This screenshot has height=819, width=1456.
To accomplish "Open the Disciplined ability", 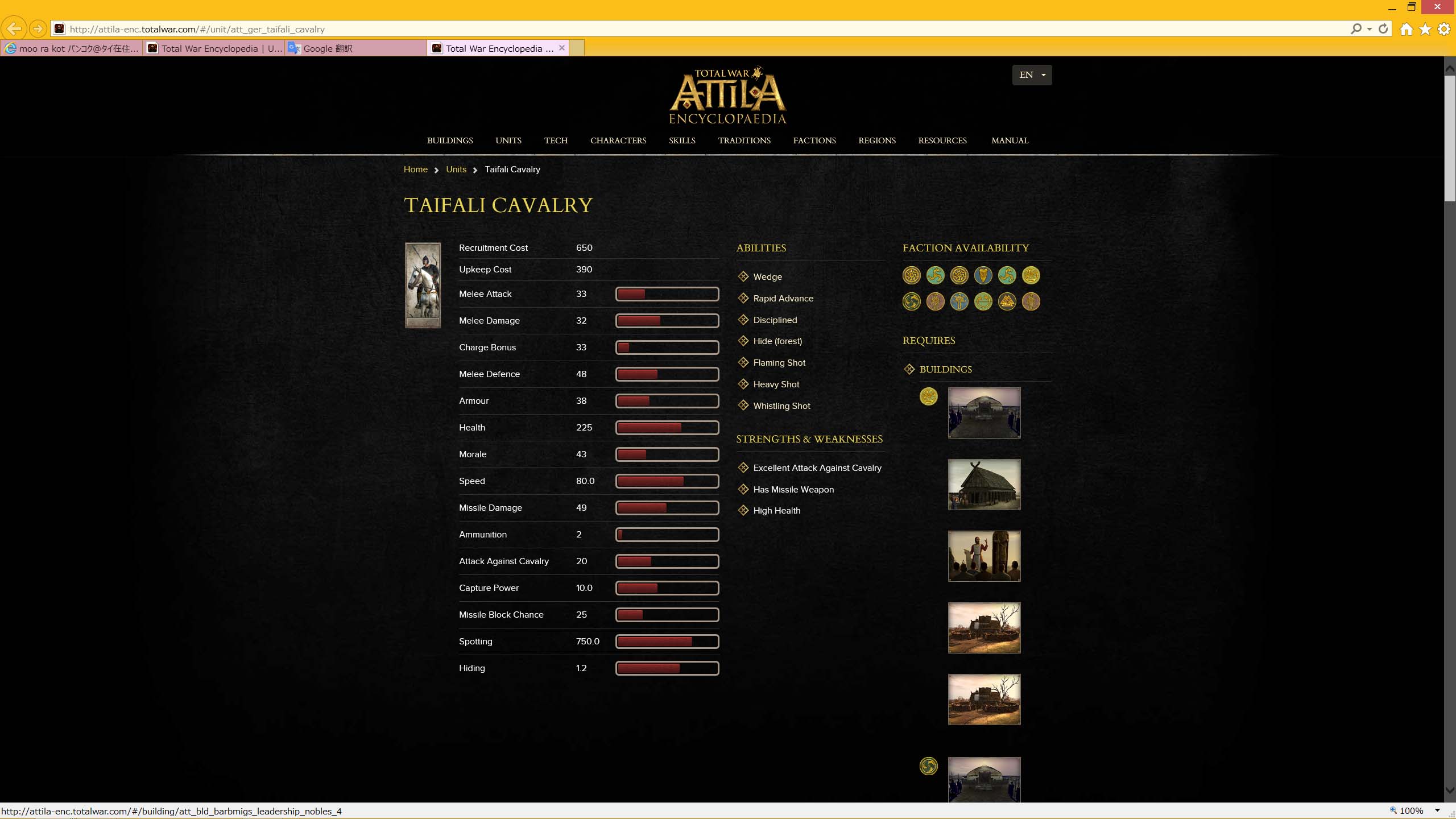I will 775,320.
